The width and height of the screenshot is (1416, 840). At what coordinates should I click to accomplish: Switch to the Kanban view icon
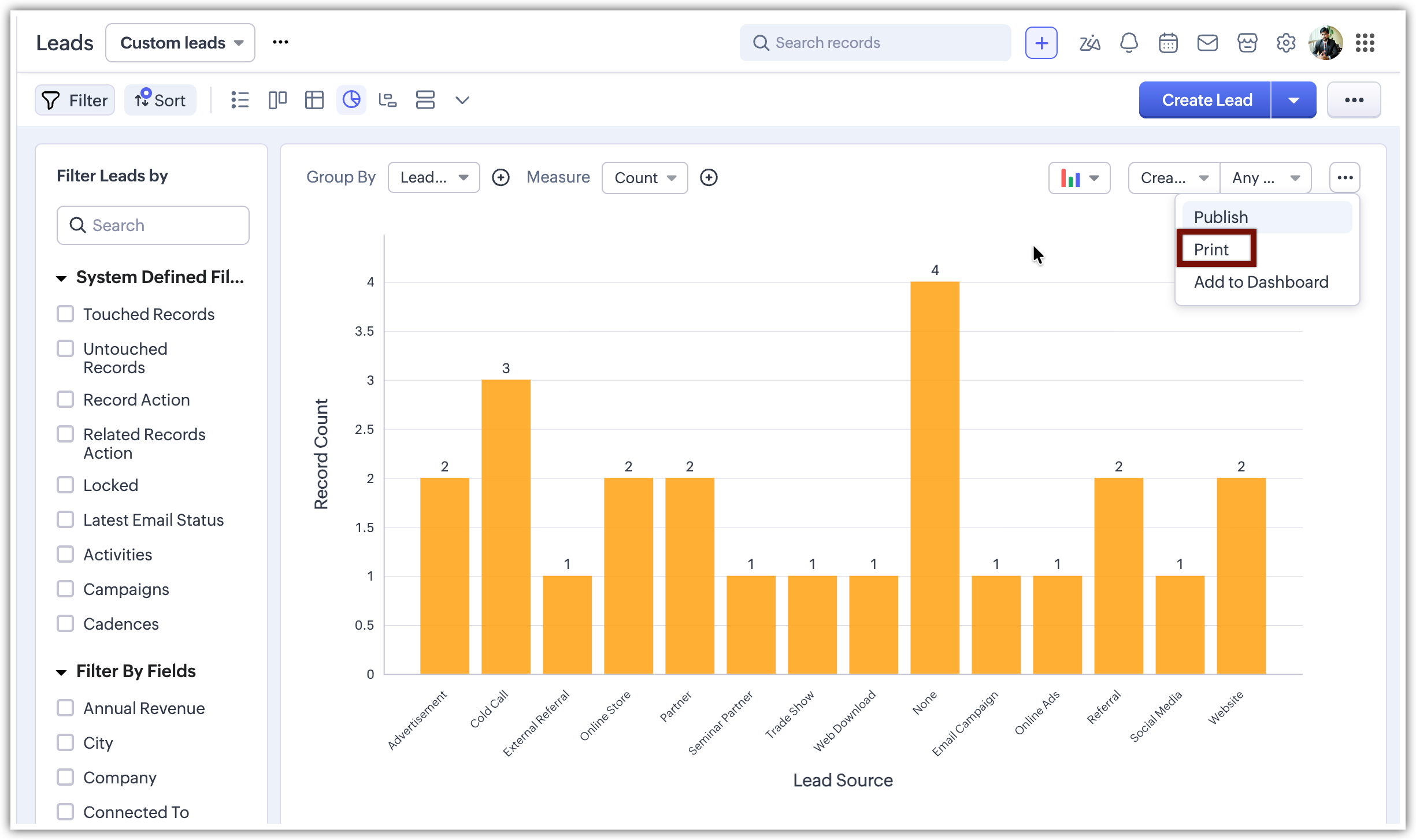[x=277, y=100]
